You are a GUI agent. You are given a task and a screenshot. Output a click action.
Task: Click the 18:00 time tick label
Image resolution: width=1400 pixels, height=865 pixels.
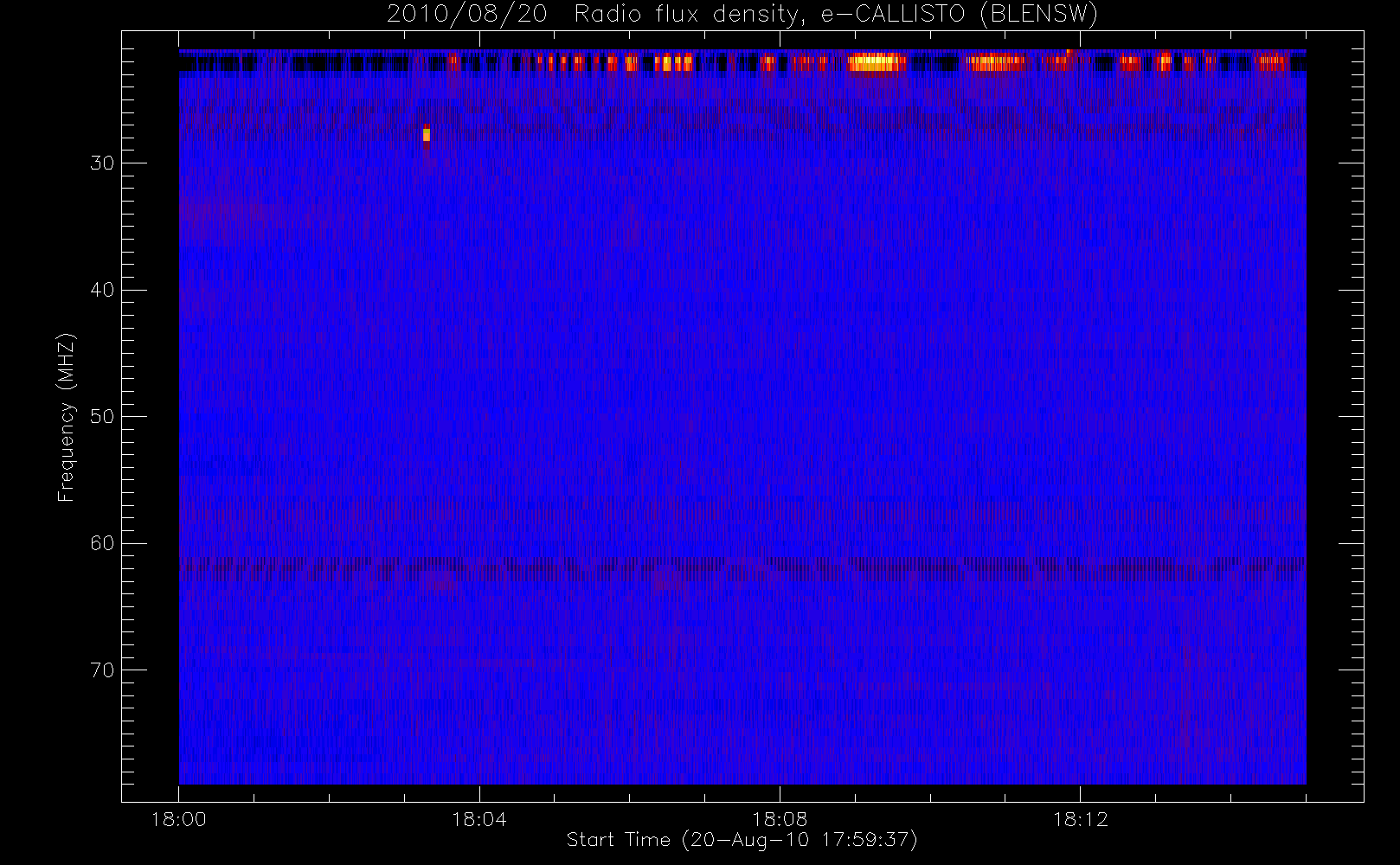[178, 819]
